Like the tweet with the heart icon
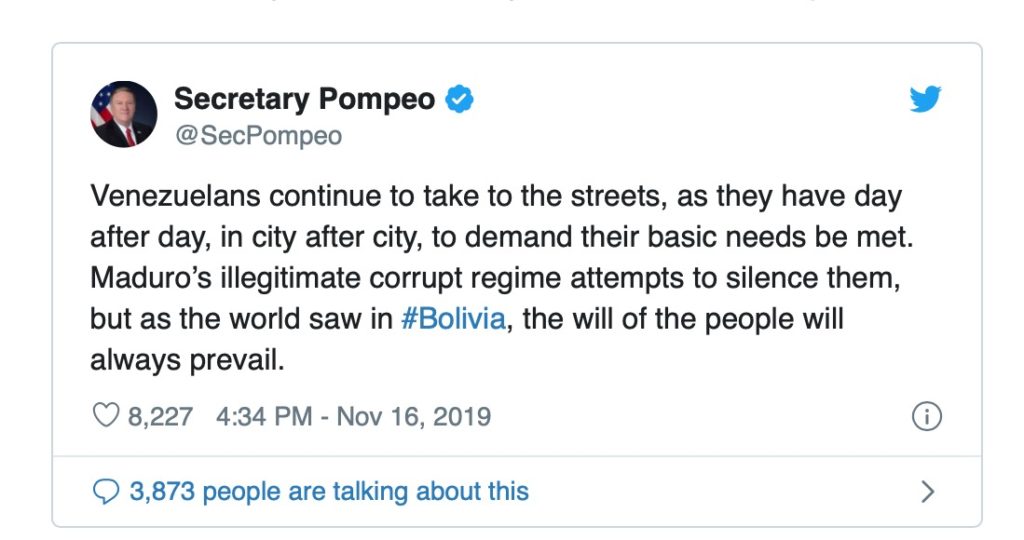Viewport: 1024px width, 540px height. (x=105, y=416)
